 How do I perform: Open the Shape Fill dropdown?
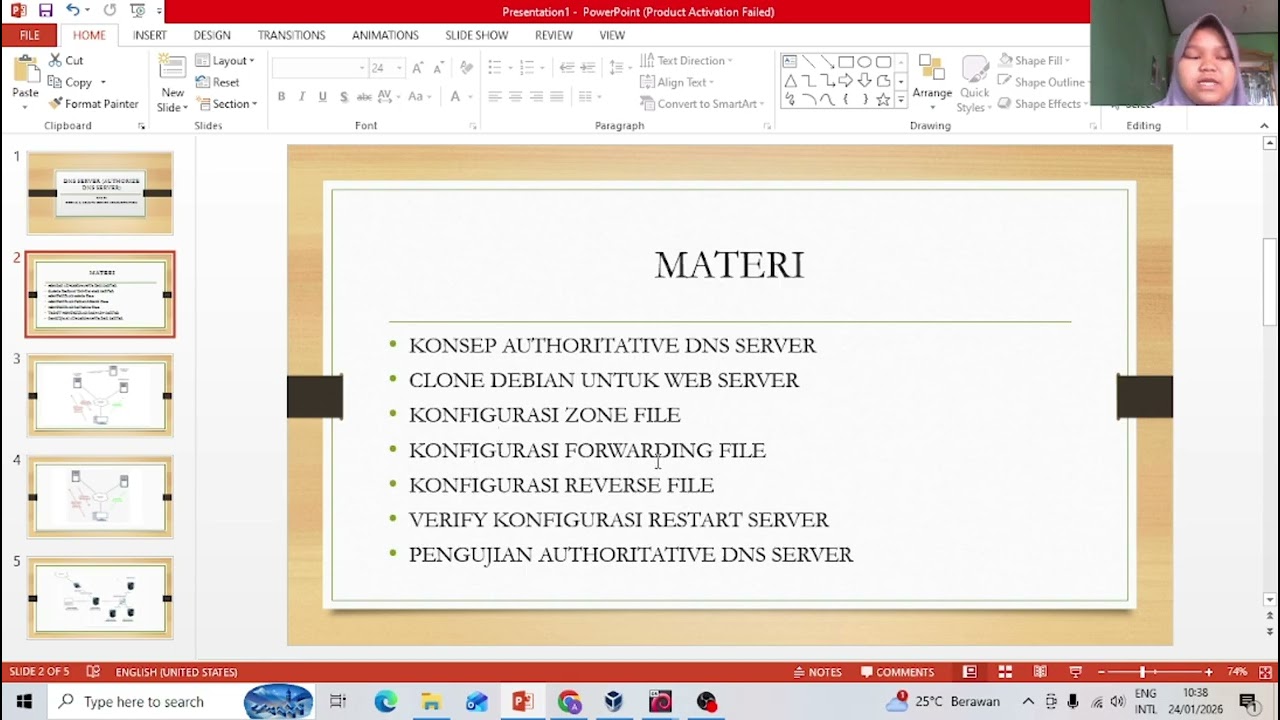tap(1034, 60)
